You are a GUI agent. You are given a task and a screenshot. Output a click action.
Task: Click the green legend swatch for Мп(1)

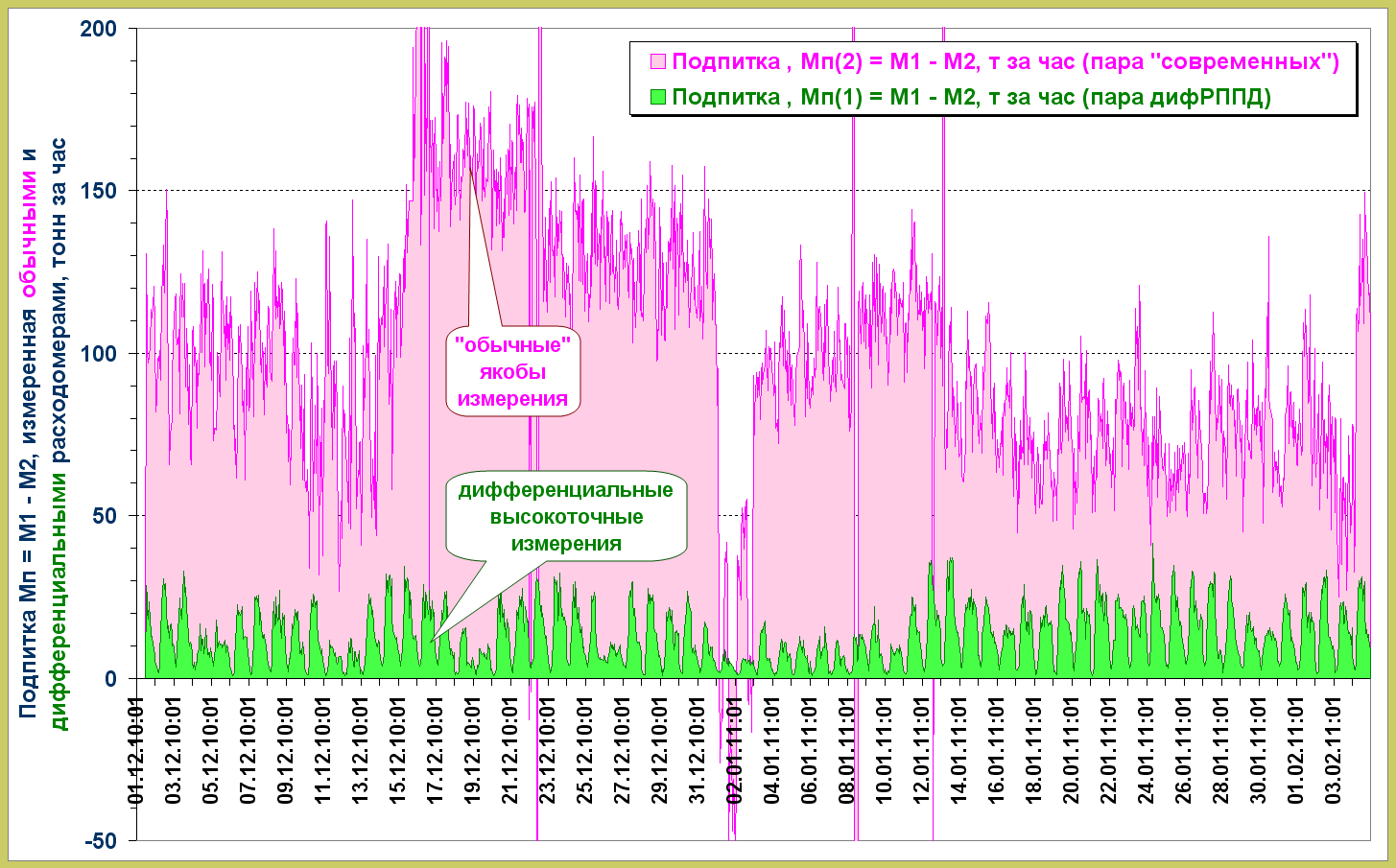[x=658, y=97]
